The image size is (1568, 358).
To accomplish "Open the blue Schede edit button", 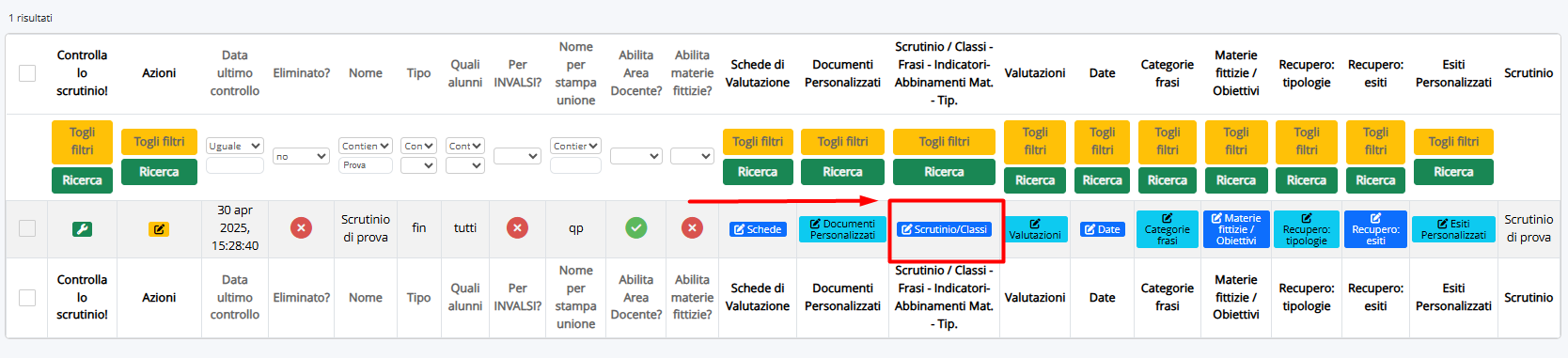I will tap(758, 229).
